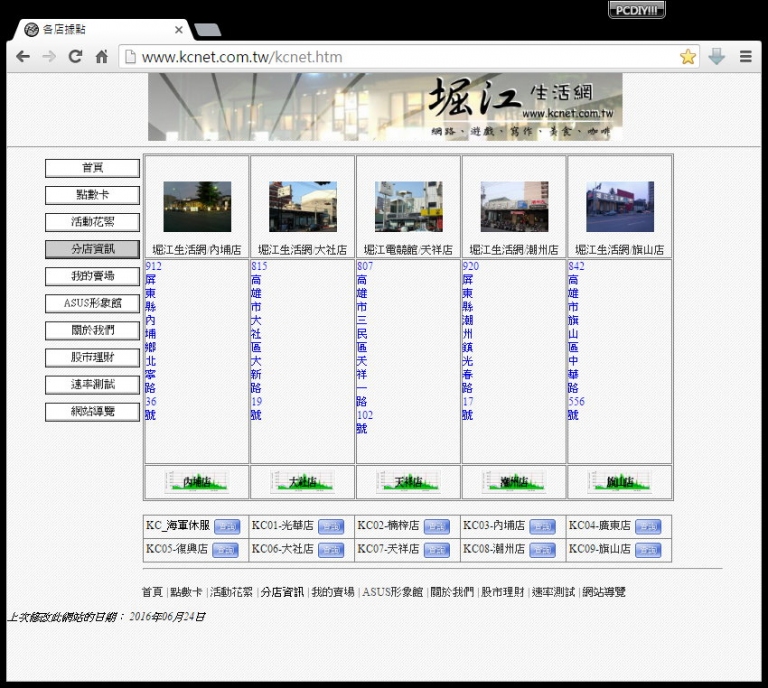Click the blue button beside KC03-內埔店

click(x=543, y=526)
